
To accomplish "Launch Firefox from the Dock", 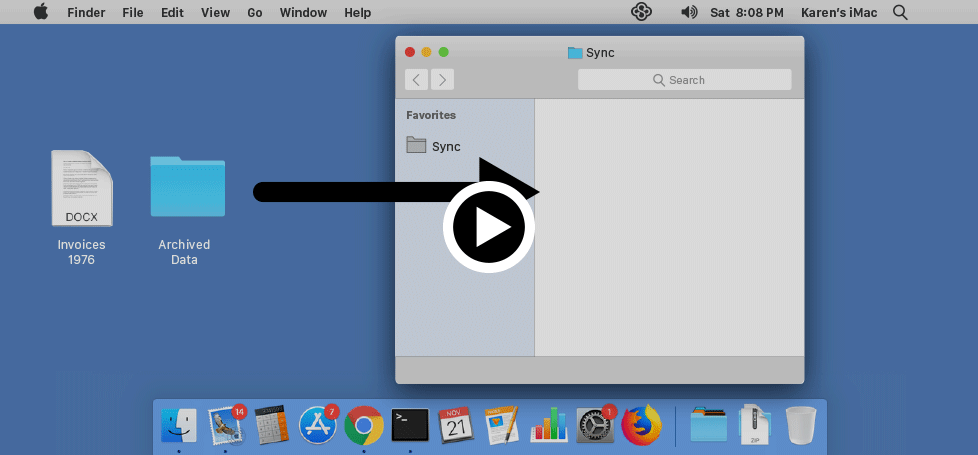I will point(641,425).
